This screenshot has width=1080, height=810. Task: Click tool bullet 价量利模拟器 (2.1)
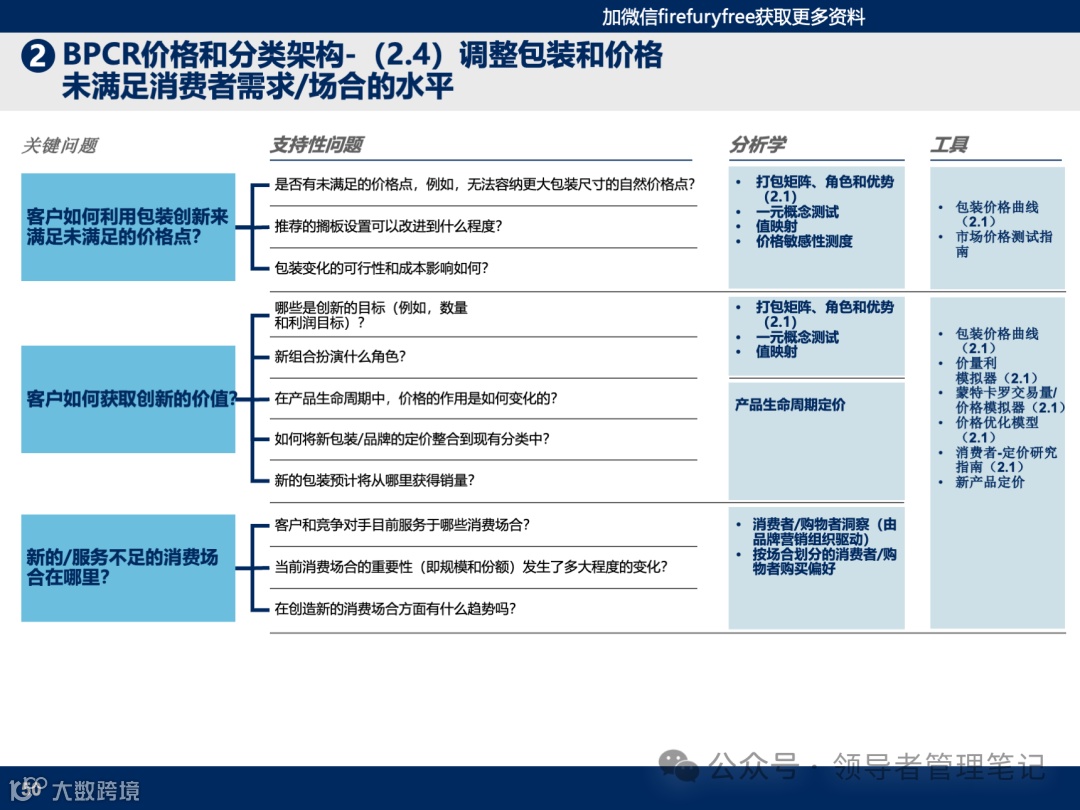[x=996, y=371]
